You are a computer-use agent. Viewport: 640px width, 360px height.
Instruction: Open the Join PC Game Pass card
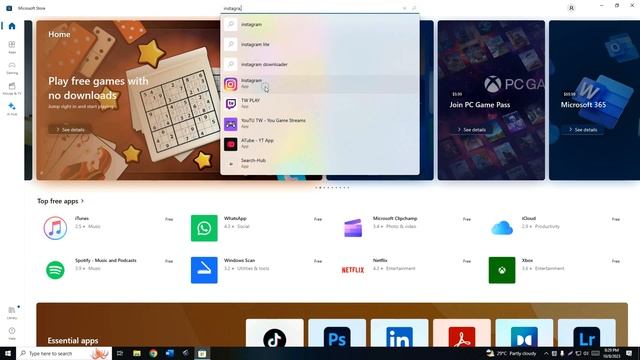(491, 100)
